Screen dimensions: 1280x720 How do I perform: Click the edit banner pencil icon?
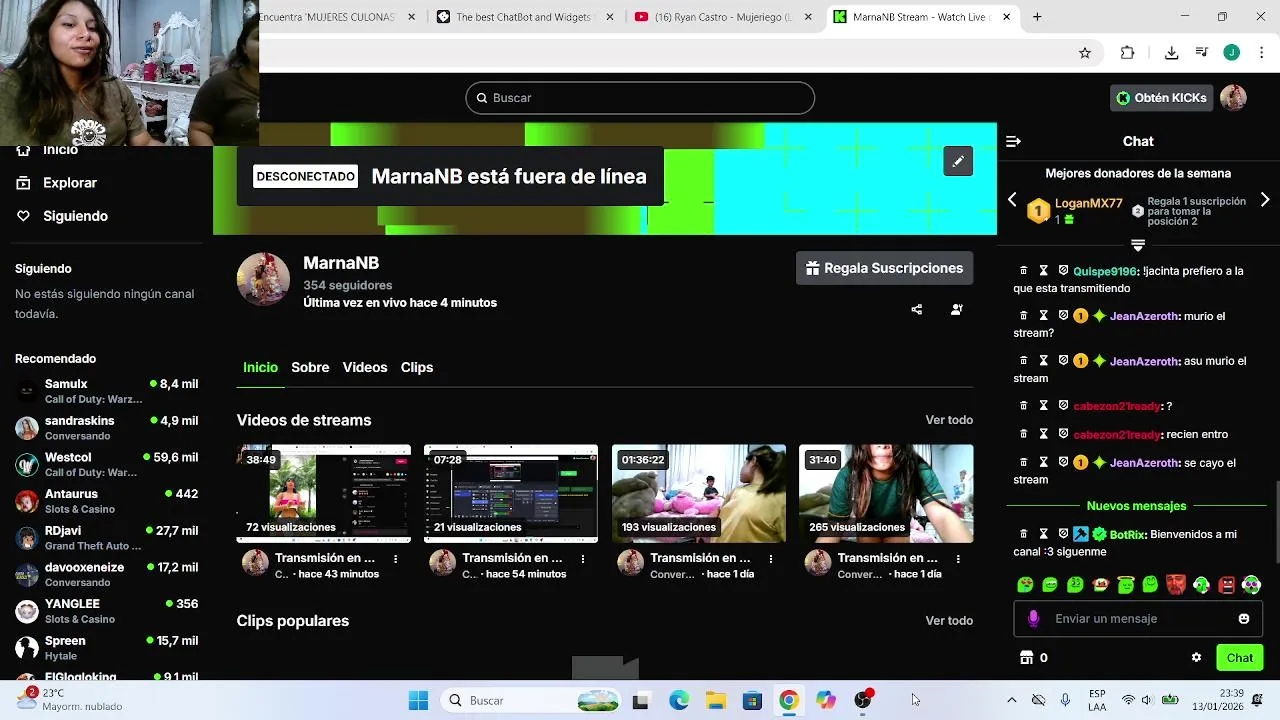click(x=958, y=161)
